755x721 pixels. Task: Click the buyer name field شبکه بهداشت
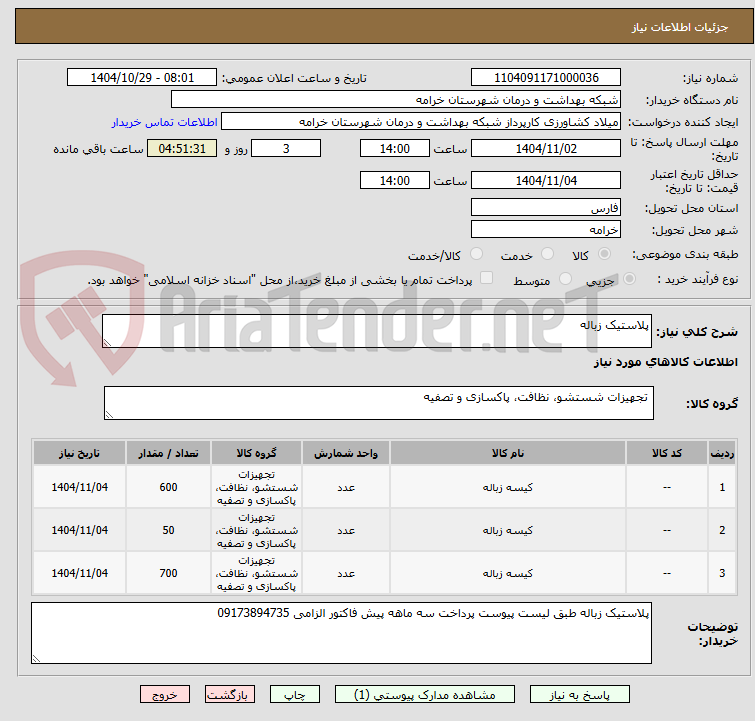(396, 100)
